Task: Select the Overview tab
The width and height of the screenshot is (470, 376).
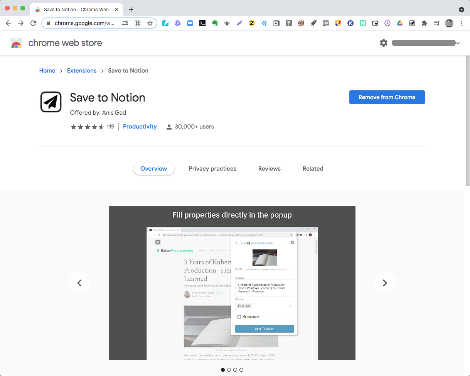Action: click(x=154, y=169)
